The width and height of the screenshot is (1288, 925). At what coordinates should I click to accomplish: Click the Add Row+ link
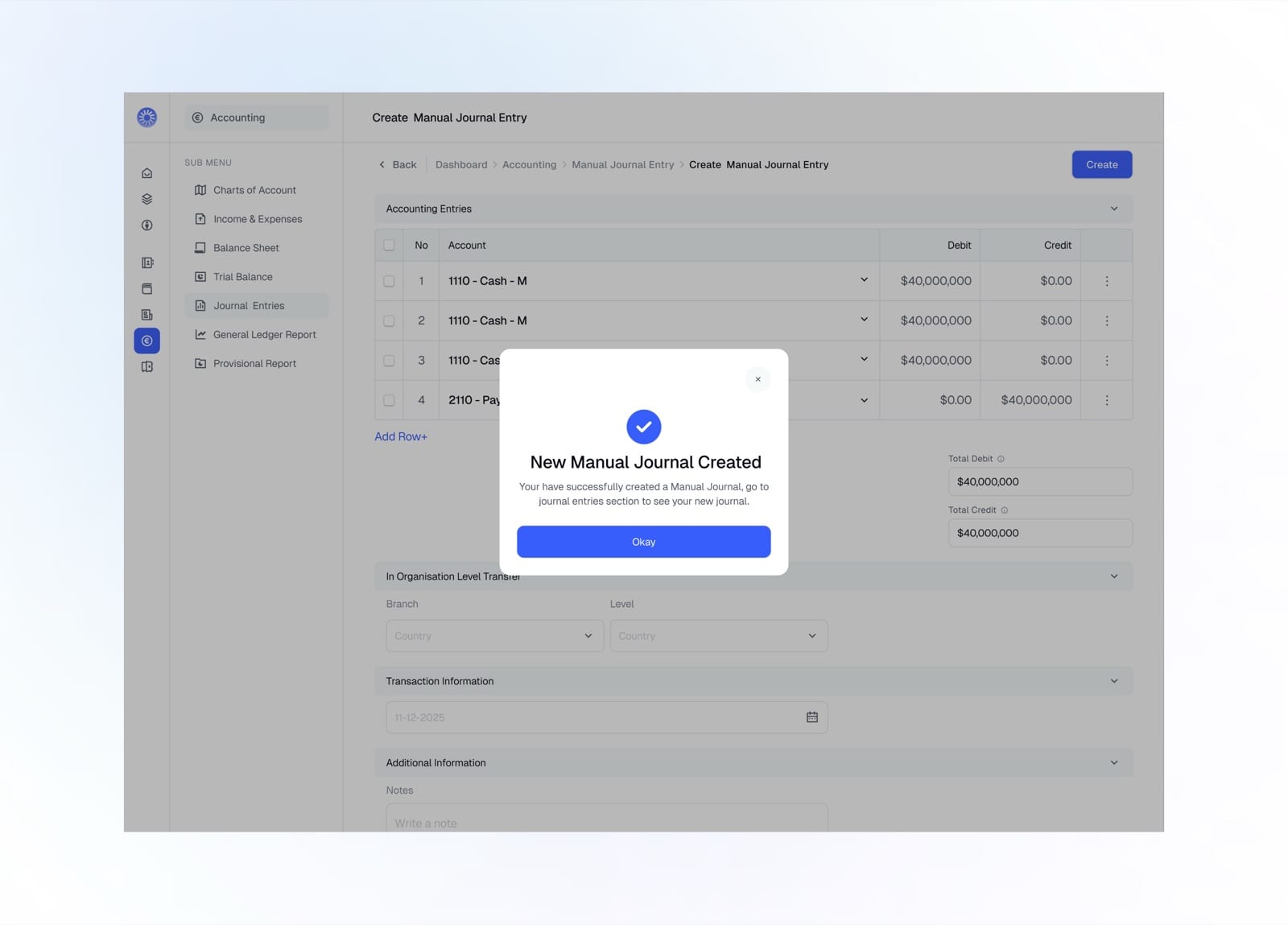pos(401,436)
